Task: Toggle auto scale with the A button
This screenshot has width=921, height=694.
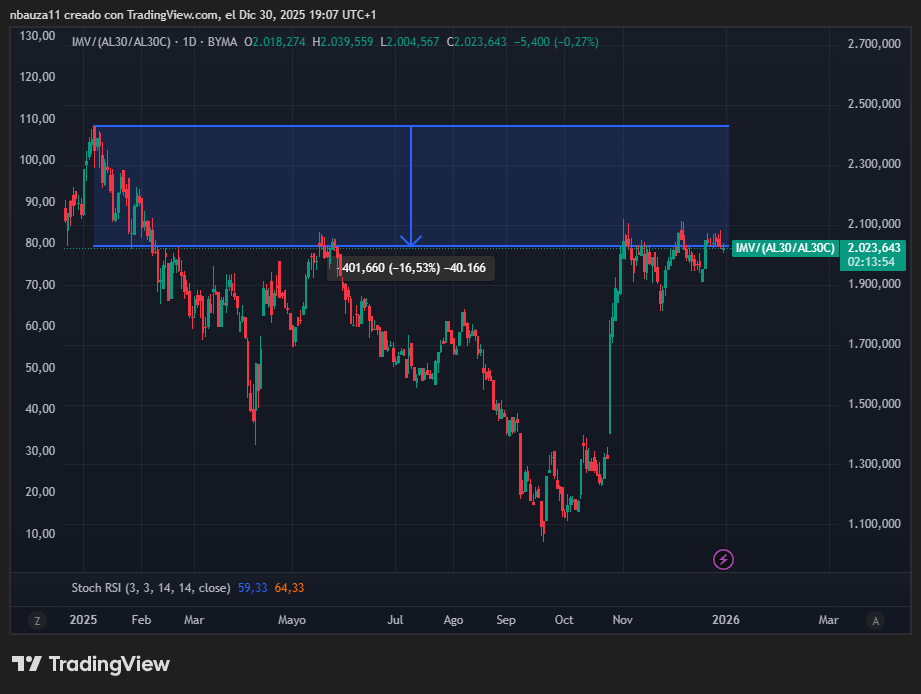Action: click(875, 620)
